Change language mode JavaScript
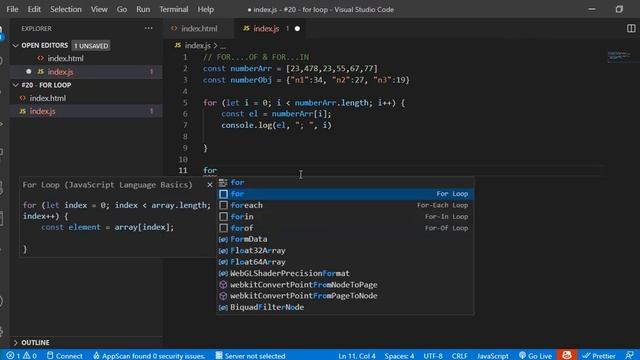640x360 pixels. [x=493, y=356]
